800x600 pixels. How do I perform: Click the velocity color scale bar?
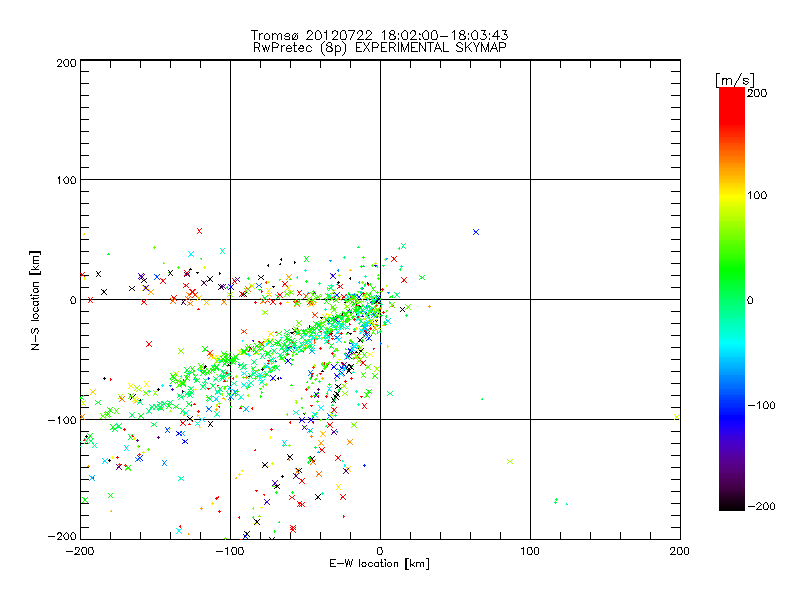732,298
